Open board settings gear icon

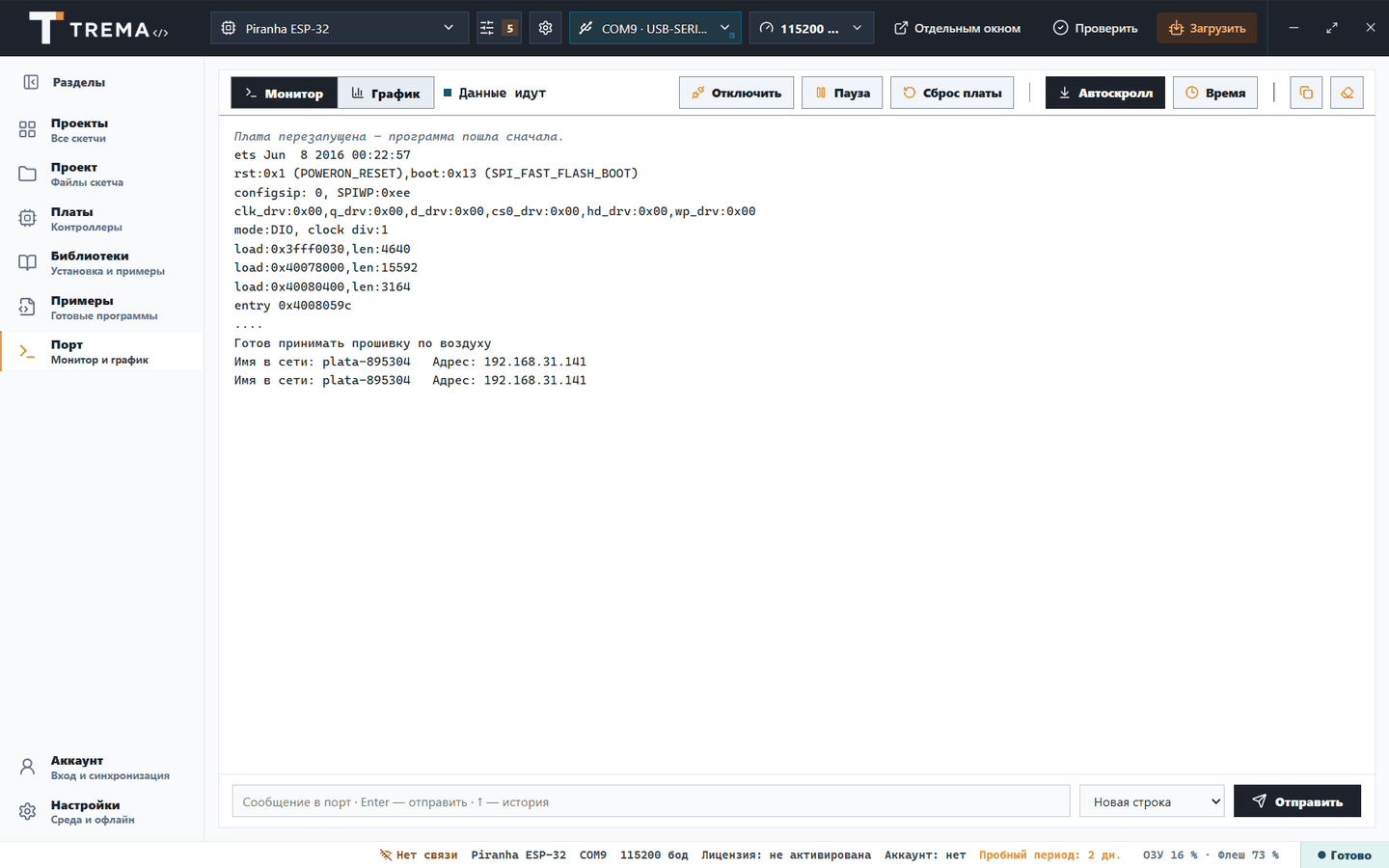(x=545, y=28)
